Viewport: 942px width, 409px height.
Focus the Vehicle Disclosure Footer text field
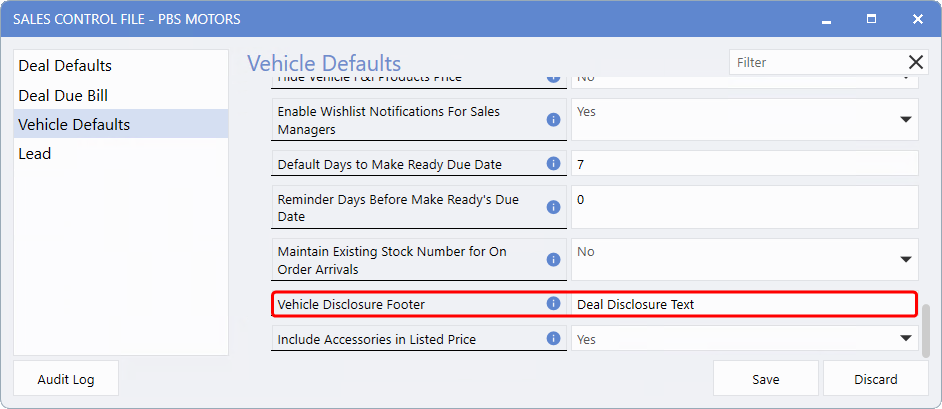(x=742, y=304)
